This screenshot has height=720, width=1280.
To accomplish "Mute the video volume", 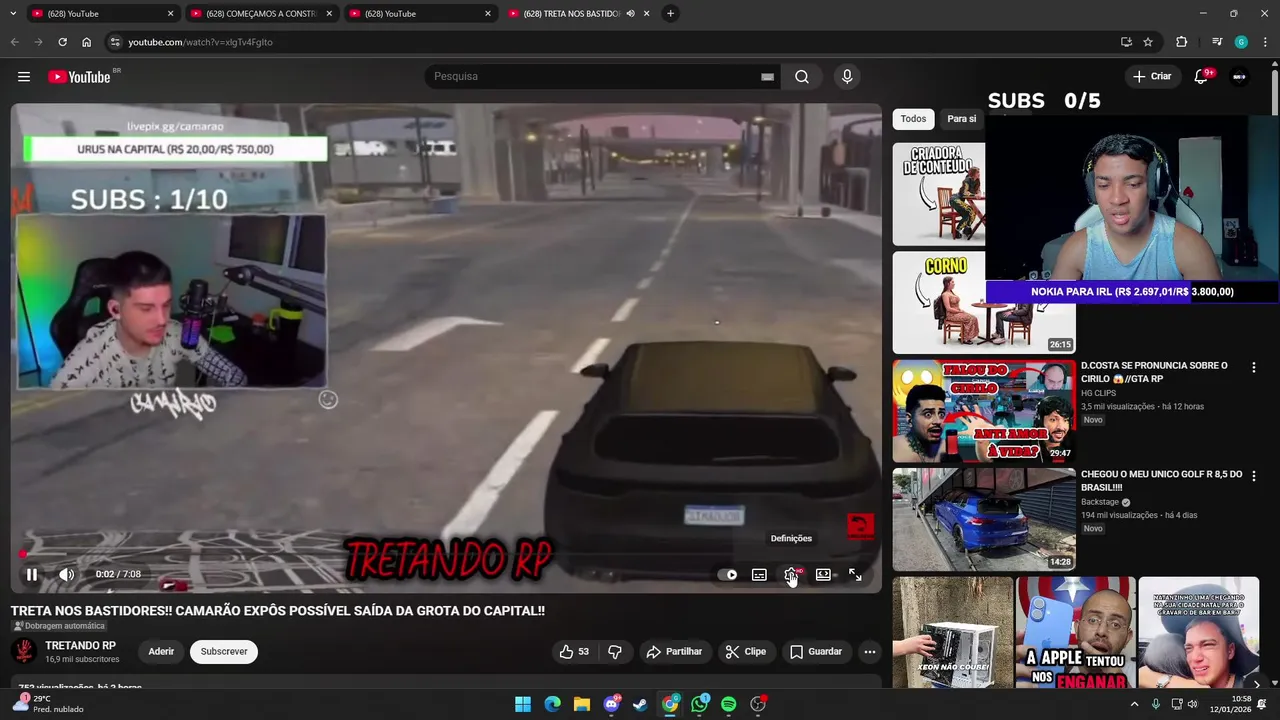I will (66, 575).
